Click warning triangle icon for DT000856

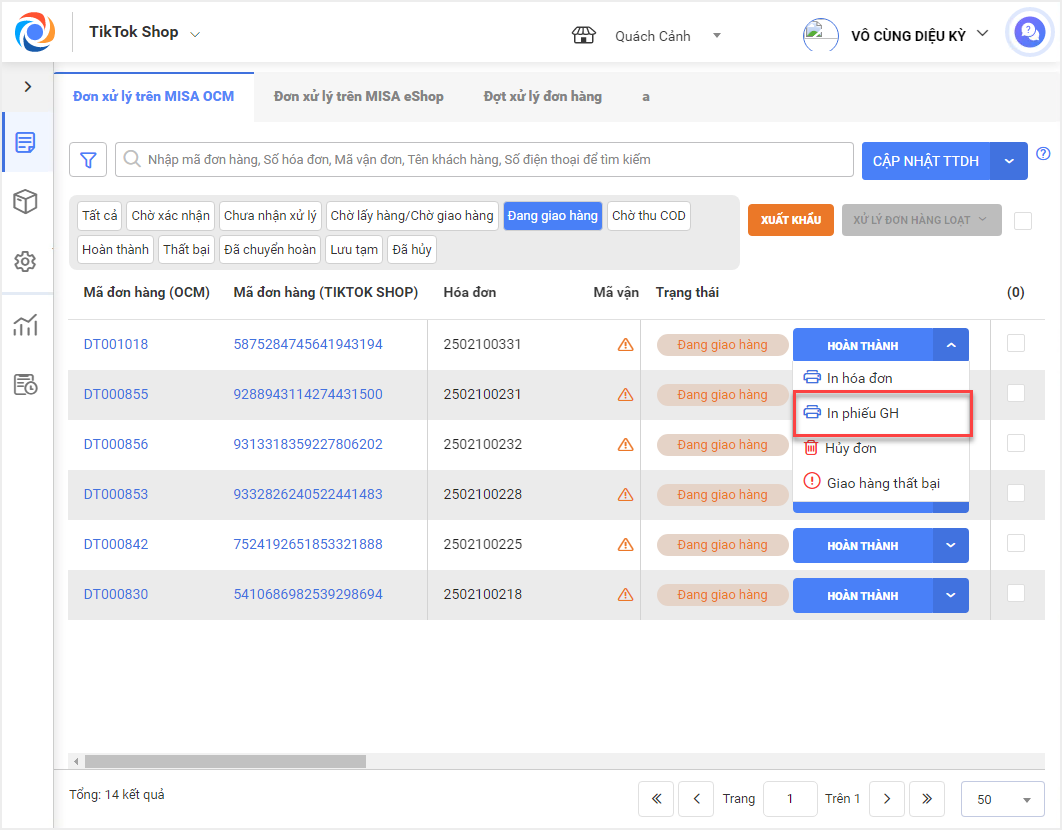pyautogui.click(x=625, y=445)
